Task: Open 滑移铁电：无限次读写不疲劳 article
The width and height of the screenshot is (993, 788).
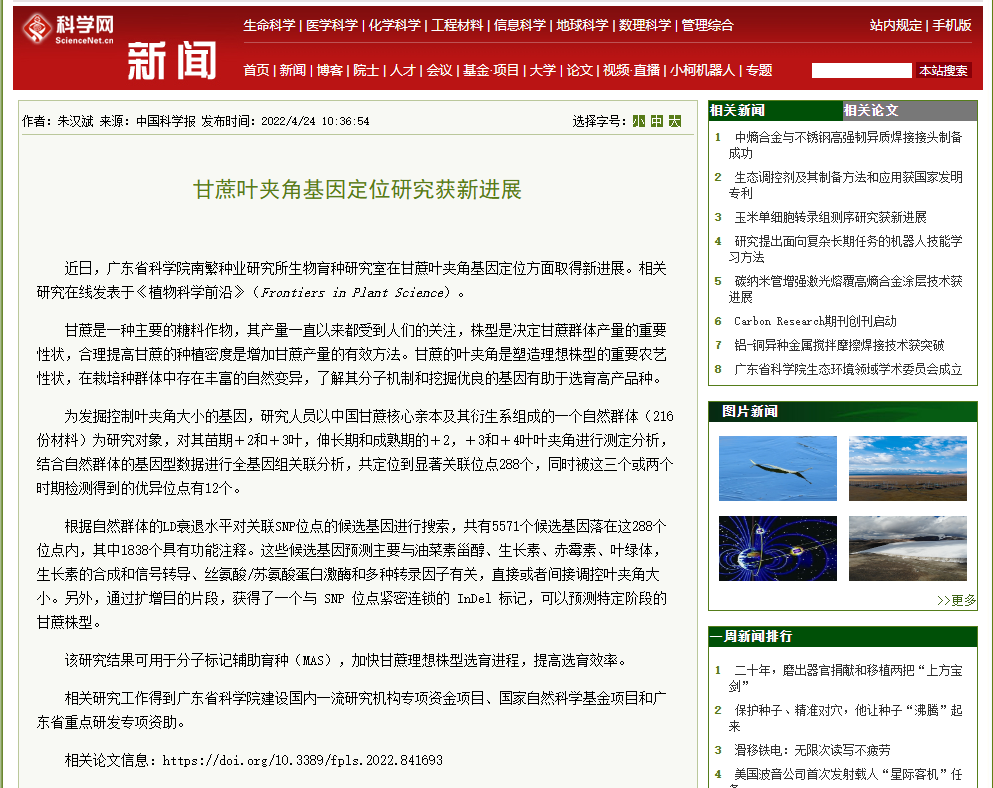Action: pos(812,750)
